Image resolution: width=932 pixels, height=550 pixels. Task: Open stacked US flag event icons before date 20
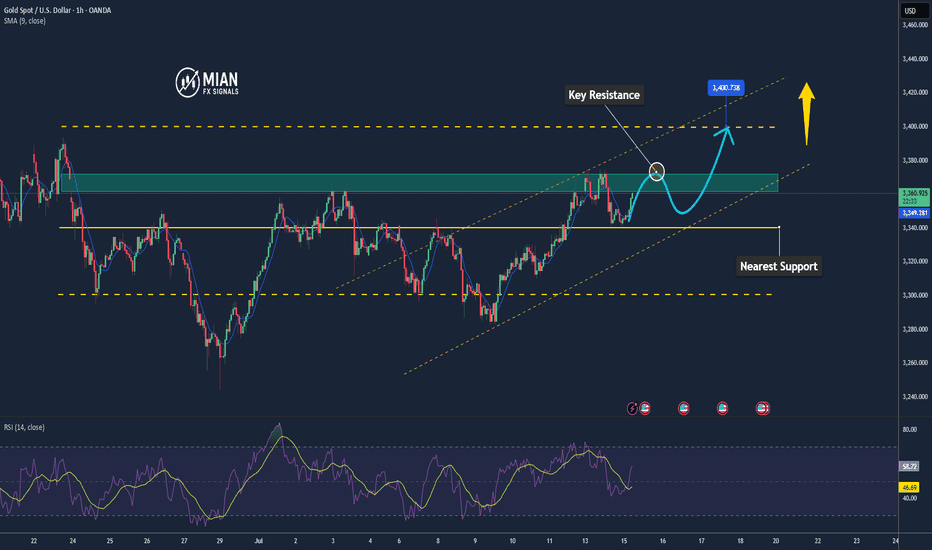pyautogui.click(x=763, y=408)
